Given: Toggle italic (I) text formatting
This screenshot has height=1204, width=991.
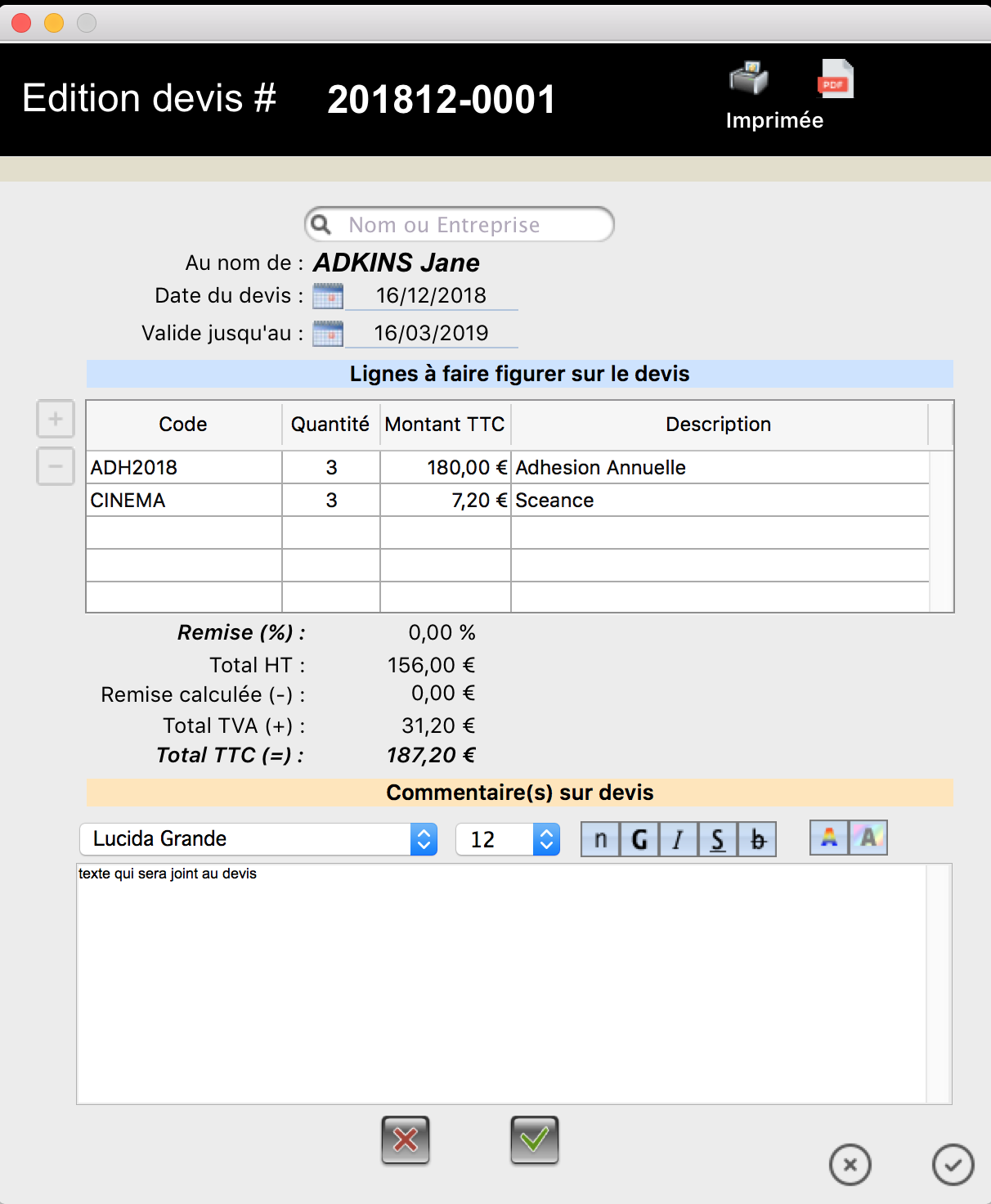Looking at the screenshot, I should point(678,839).
